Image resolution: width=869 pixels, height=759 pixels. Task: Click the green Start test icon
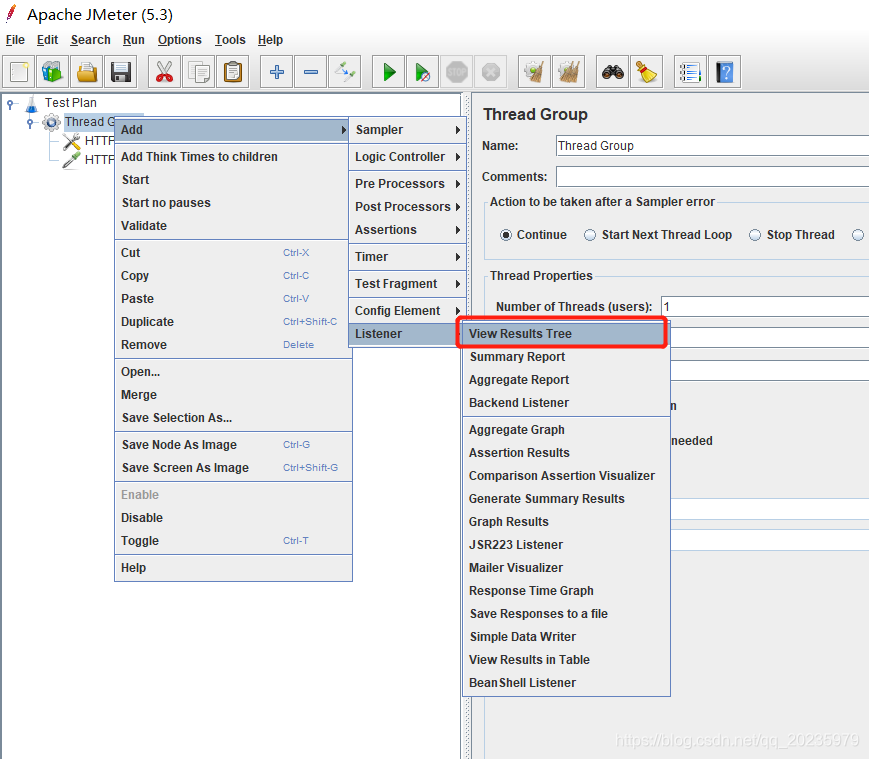click(389, 72)
